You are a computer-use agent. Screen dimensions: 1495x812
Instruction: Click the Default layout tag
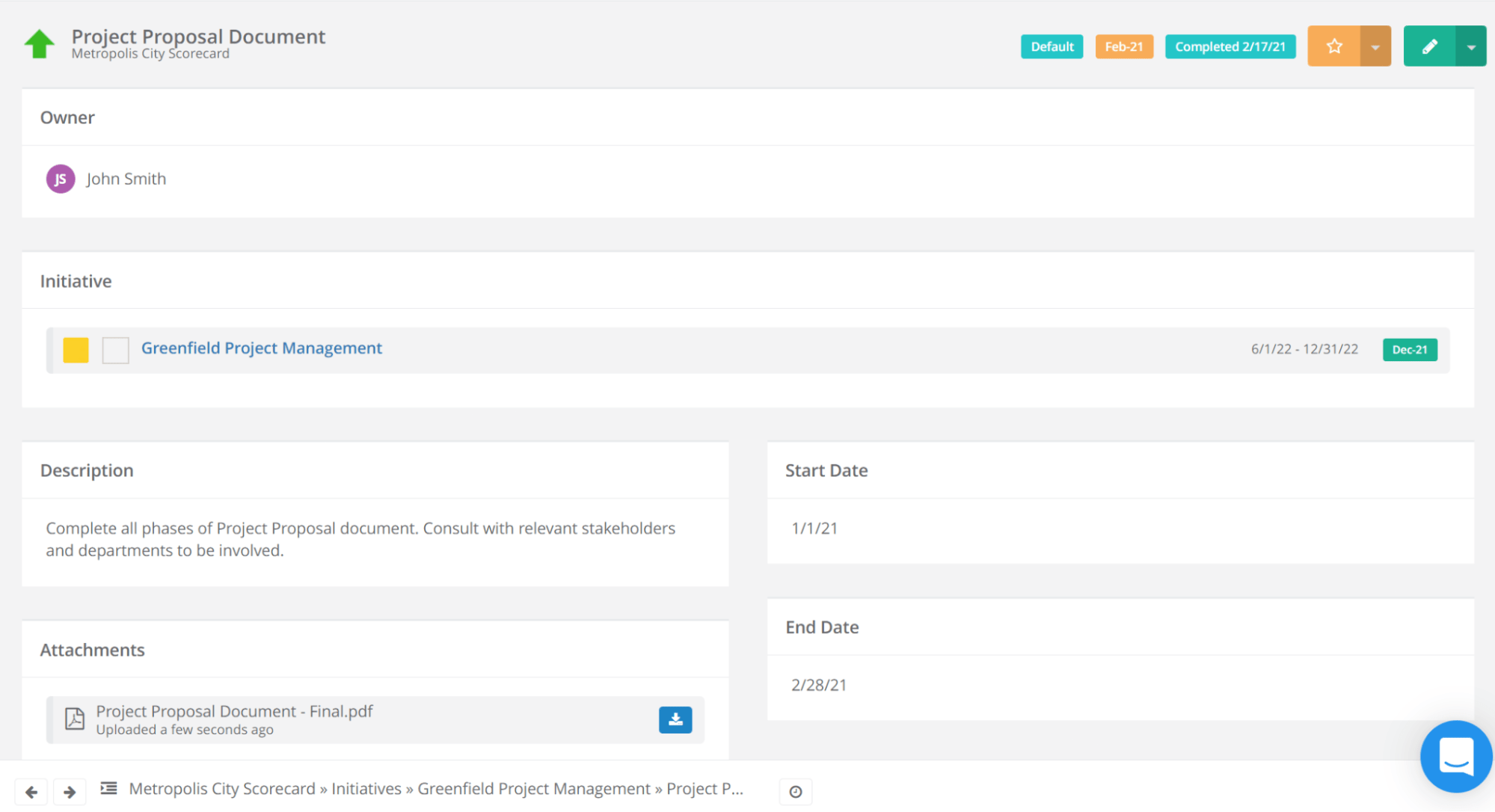coord(1052,46)
